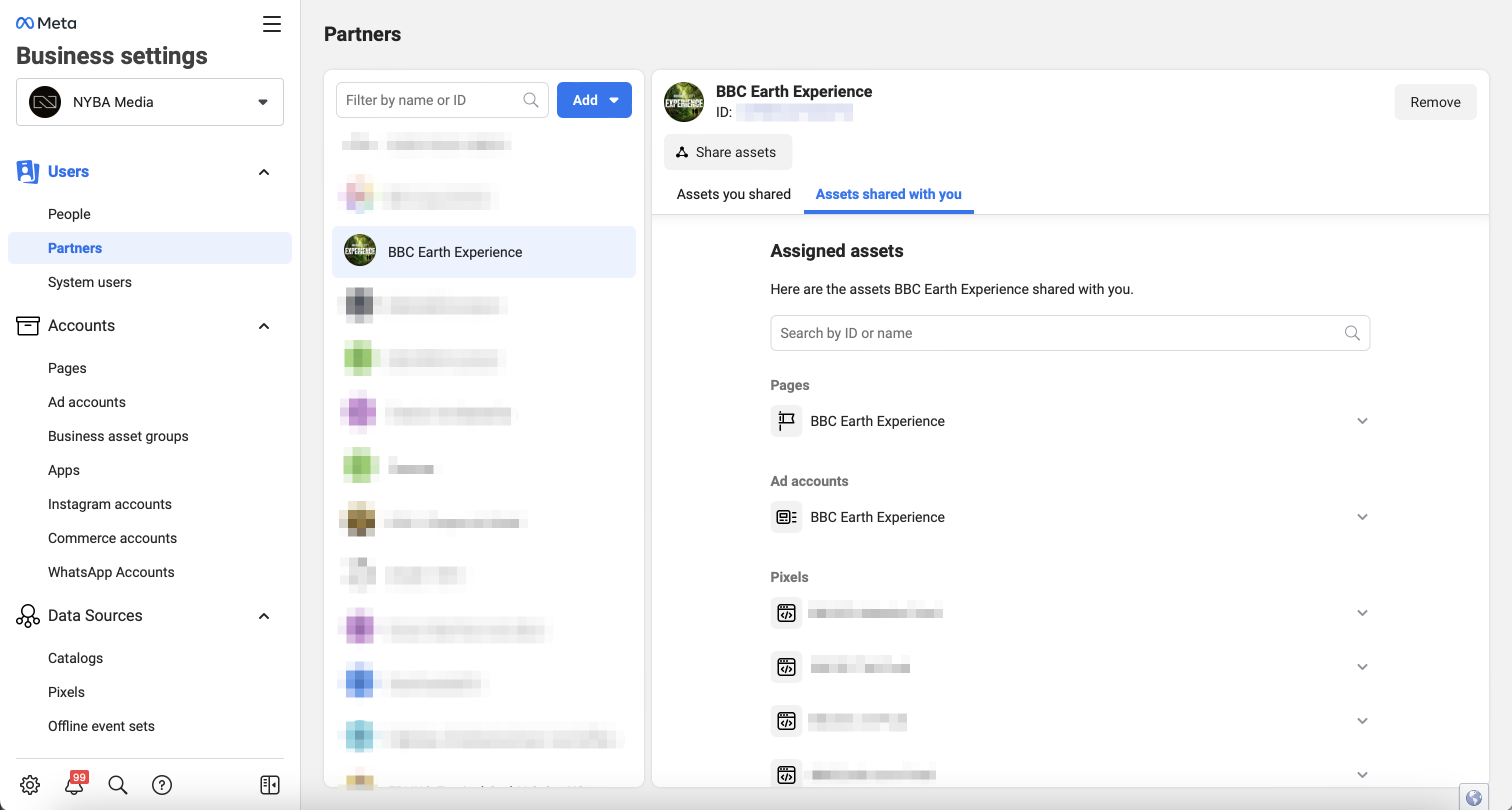Click the BBC Earth Experience header avatar
Image resolution: width=1512 pixels, height=810 pixels.
(684, 101)
